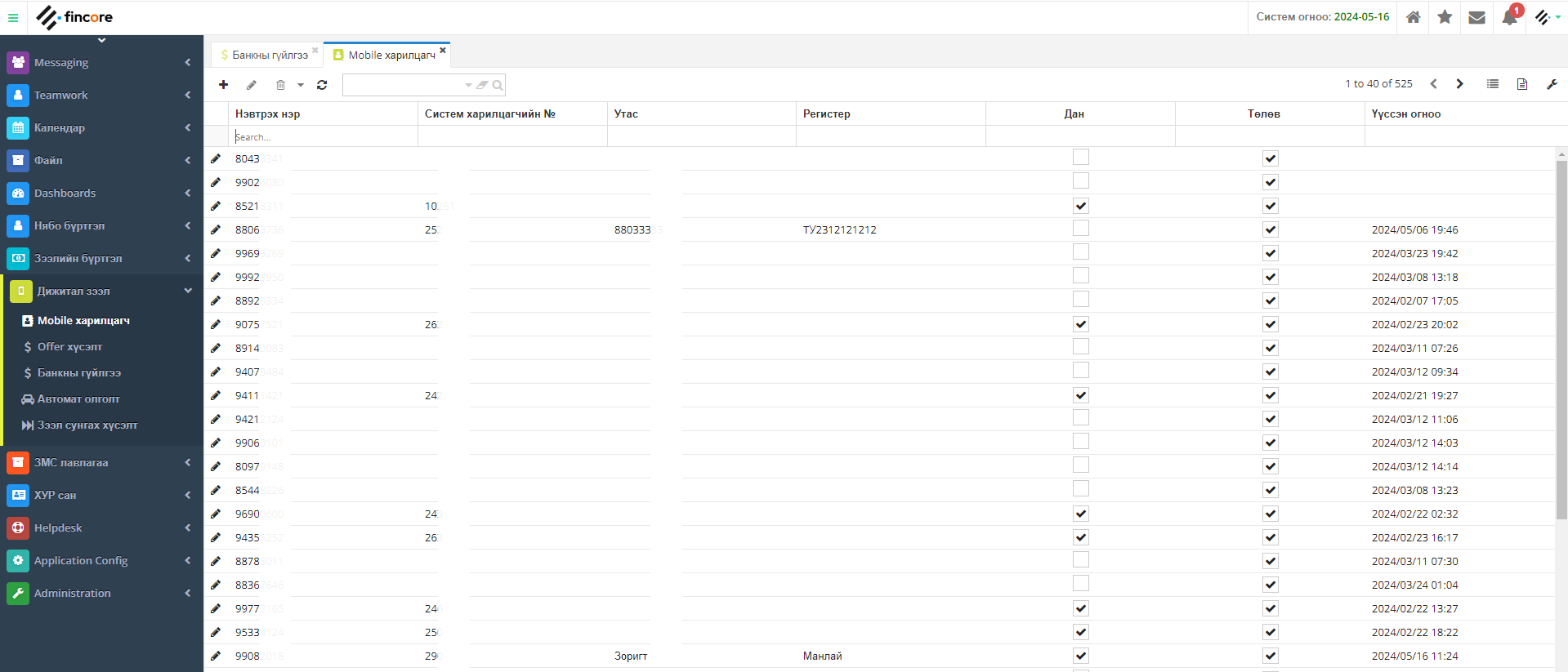
Task: Edit row 8043 with pencil icon
Action: 216,158
